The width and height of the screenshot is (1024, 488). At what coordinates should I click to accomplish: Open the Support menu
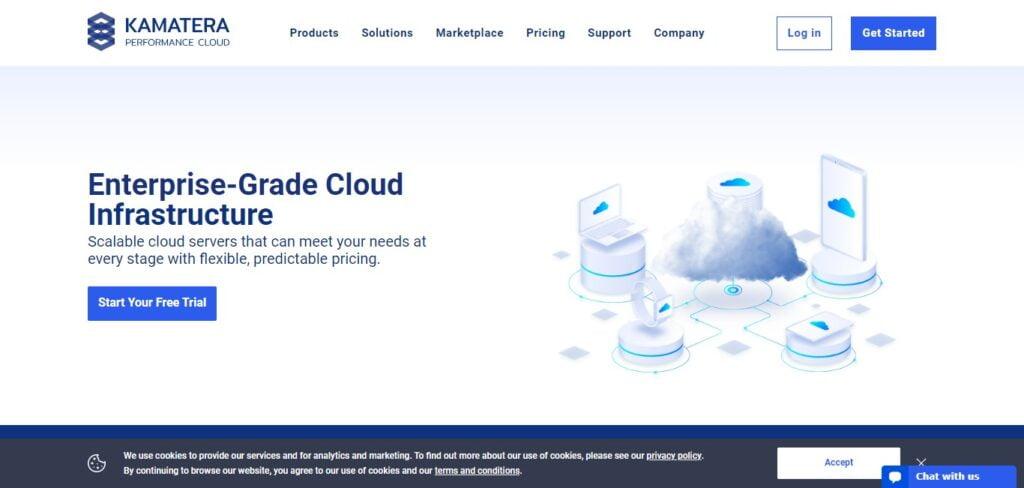click(x=609, y=33)
